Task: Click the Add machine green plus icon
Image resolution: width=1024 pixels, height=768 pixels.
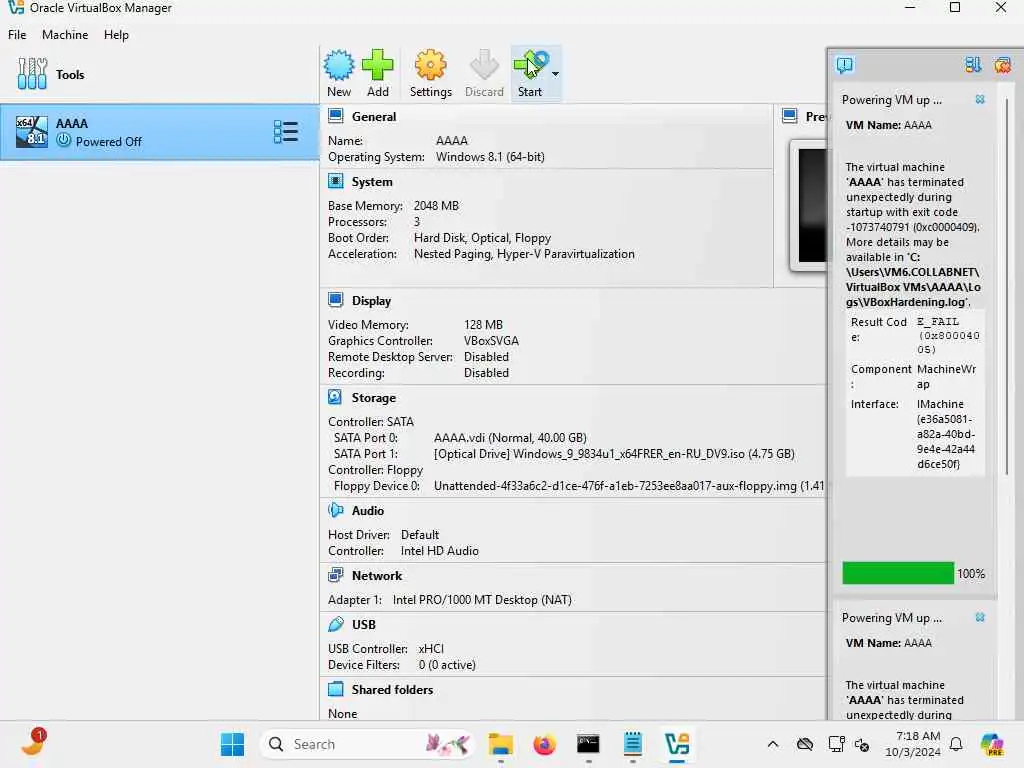Action: click(x=377, y=65)
